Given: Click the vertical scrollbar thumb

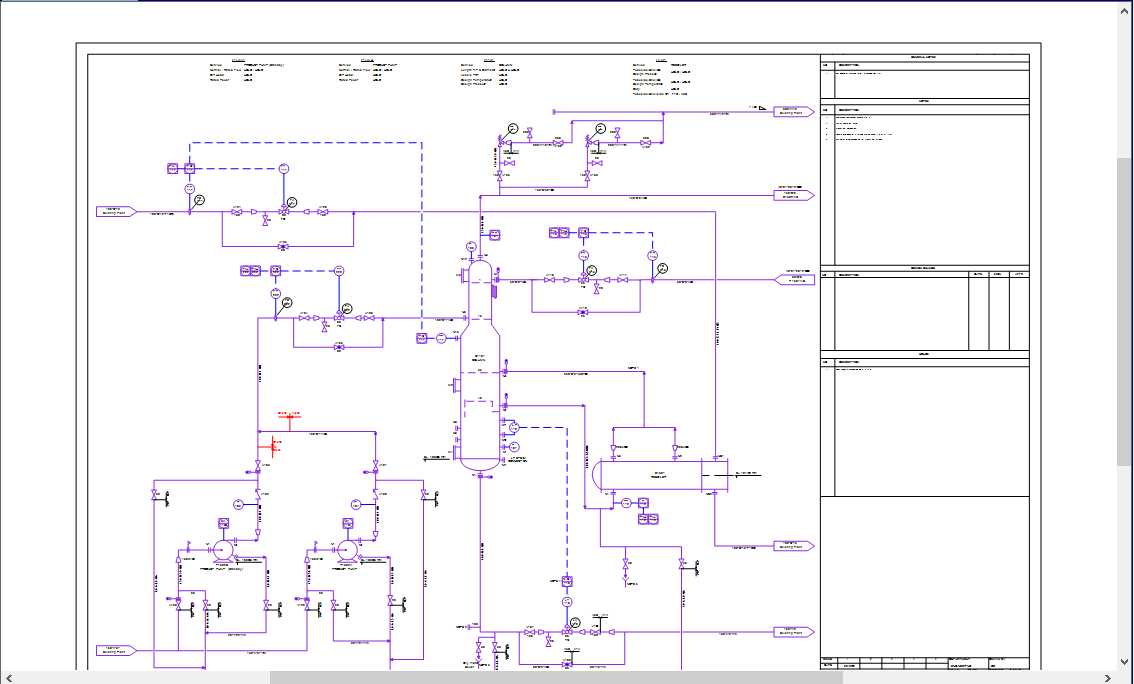Looking at the screenshot, I should 1124,310.
